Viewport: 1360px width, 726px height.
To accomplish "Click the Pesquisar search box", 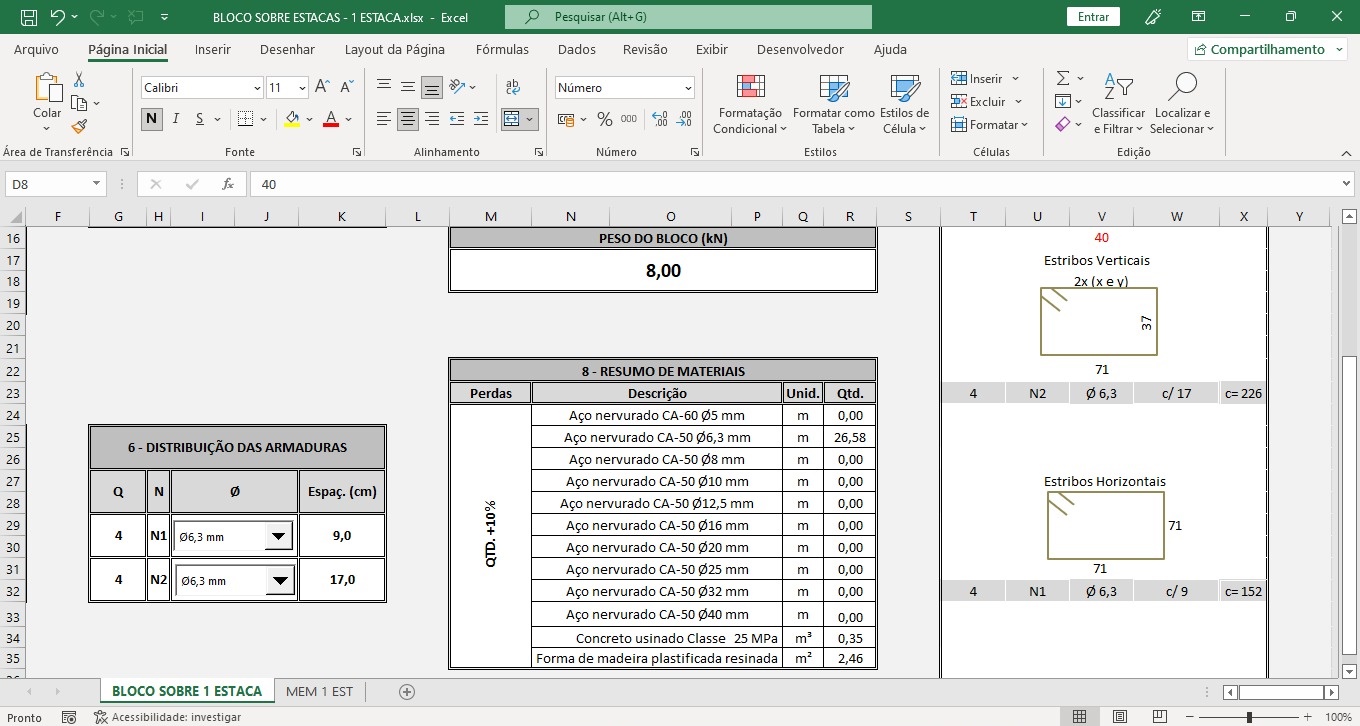I will [688, 17].
